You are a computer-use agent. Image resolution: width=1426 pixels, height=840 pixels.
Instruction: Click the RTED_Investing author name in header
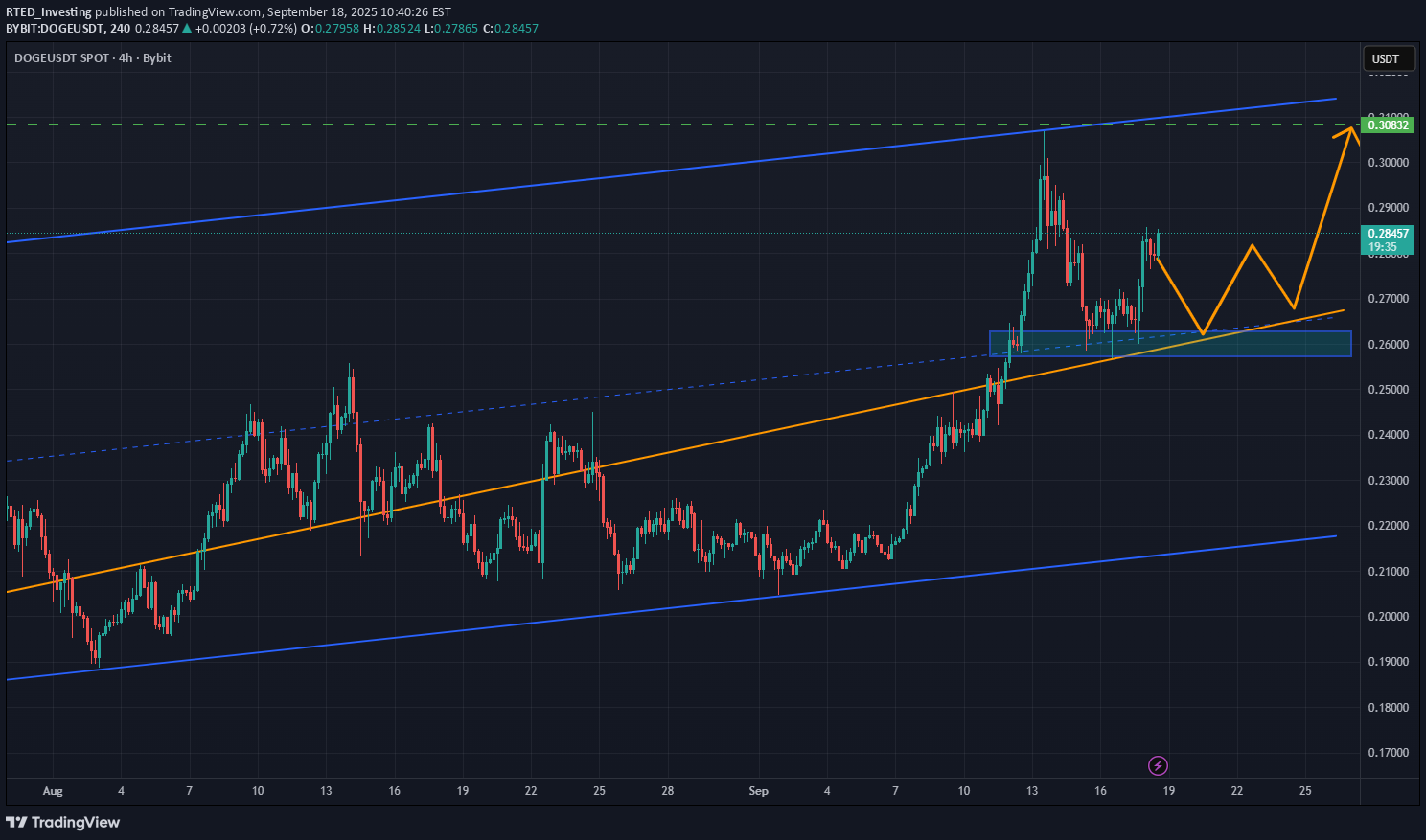49,12
